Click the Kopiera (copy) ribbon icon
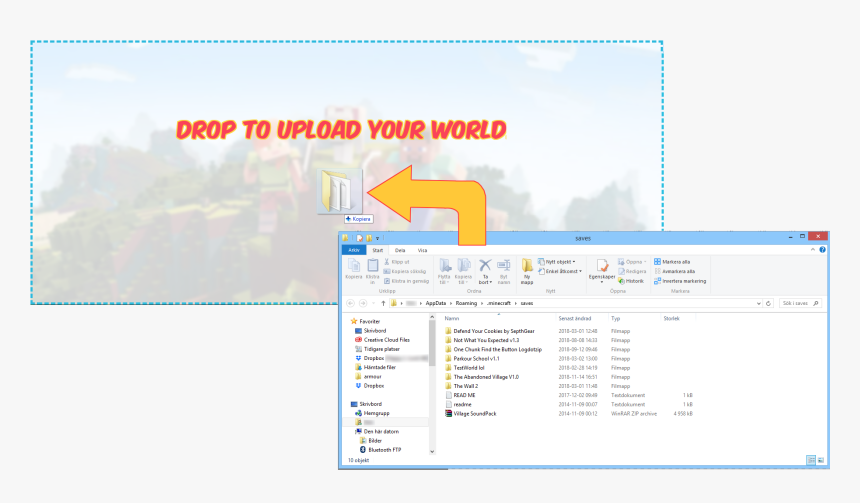This screenshot has height=503, width=860. (354, 266)
